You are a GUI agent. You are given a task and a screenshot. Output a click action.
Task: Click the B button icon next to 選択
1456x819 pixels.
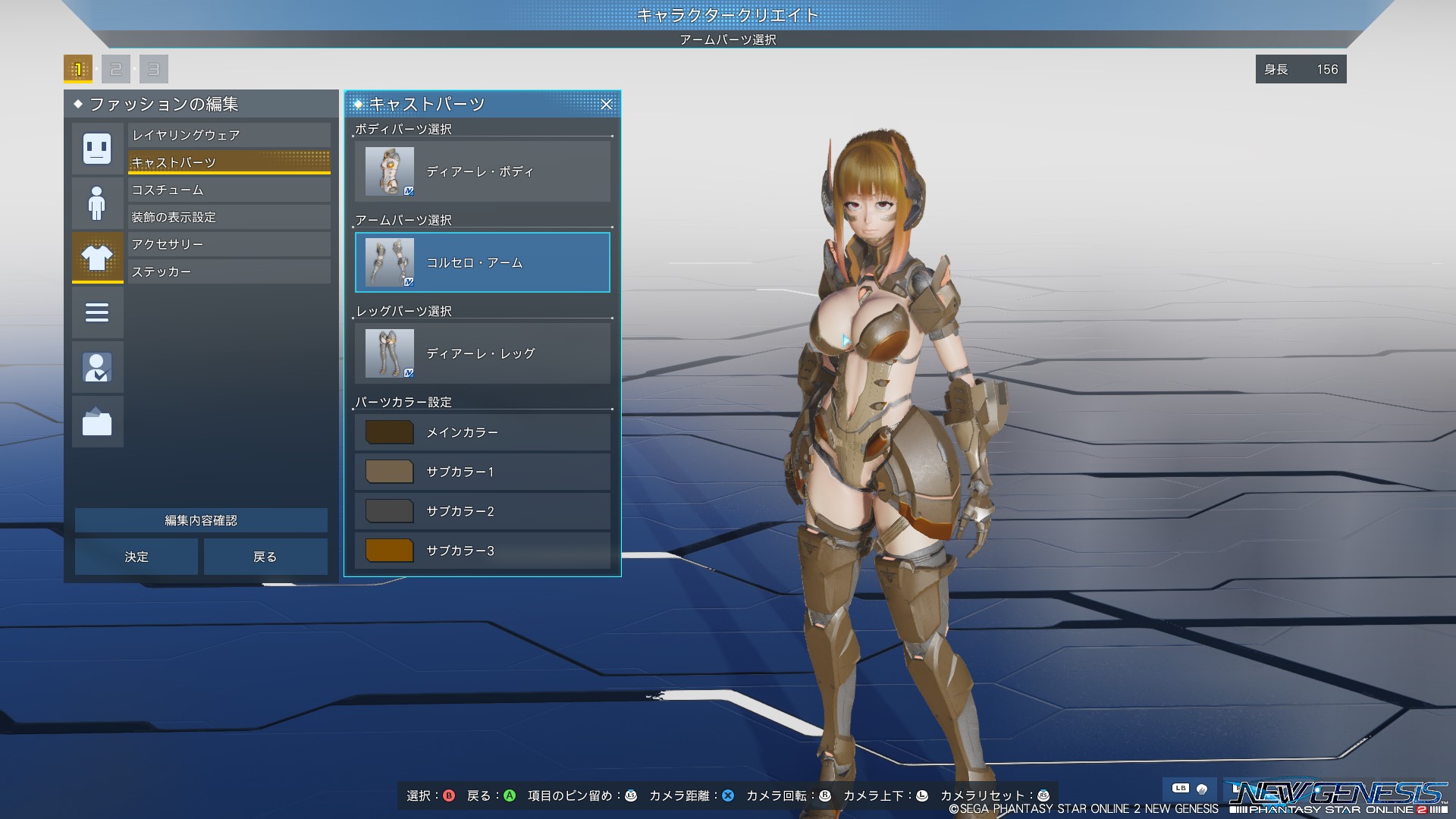(449, 795)
